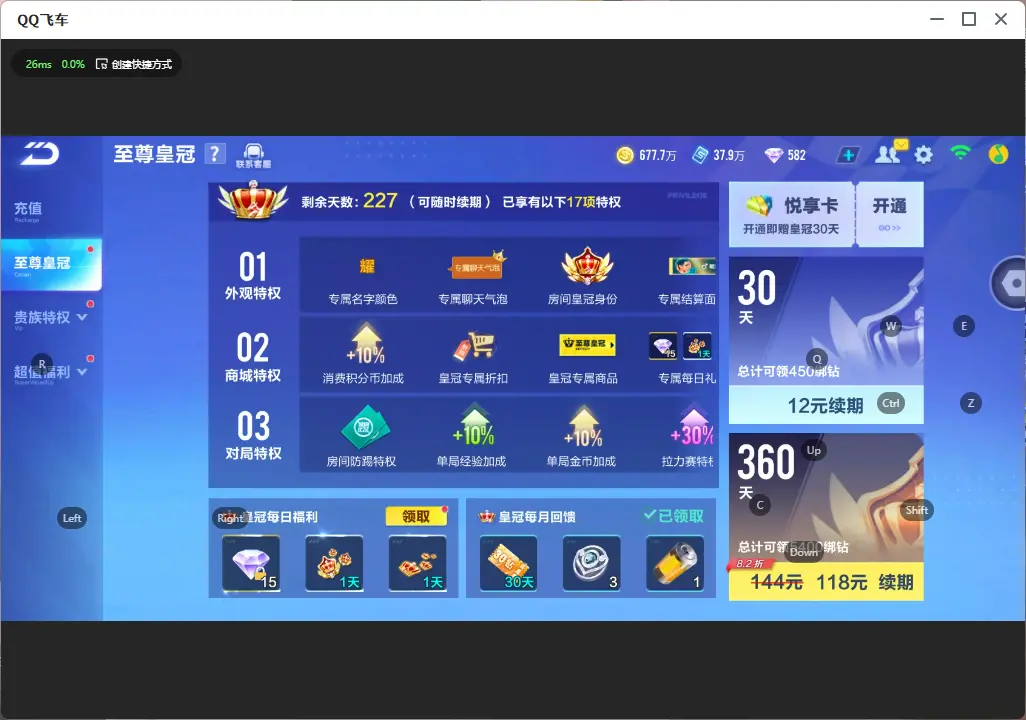Image resolution: width=1026 pixels, height=720 pixels.
Task: Renew 30 days with 12元续期
Action: tap(826, 405)
